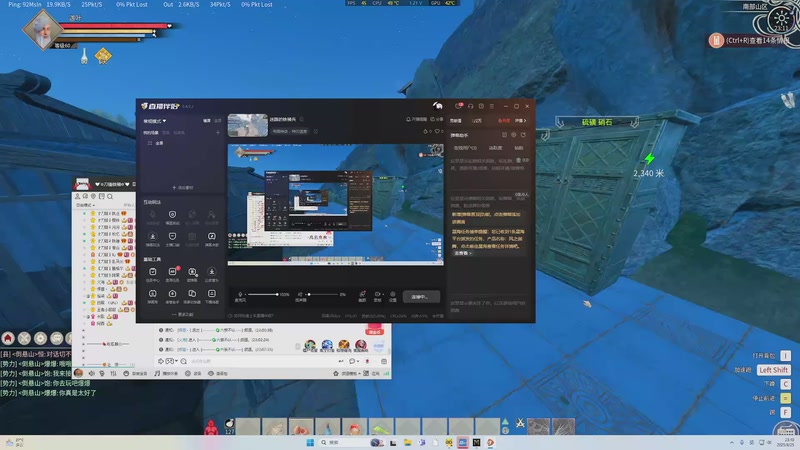Image resolution: width=800 pixels, height=450 pixels.
Task: Select the last sub-tab under danmaku assistant
Action: (519, 148)
